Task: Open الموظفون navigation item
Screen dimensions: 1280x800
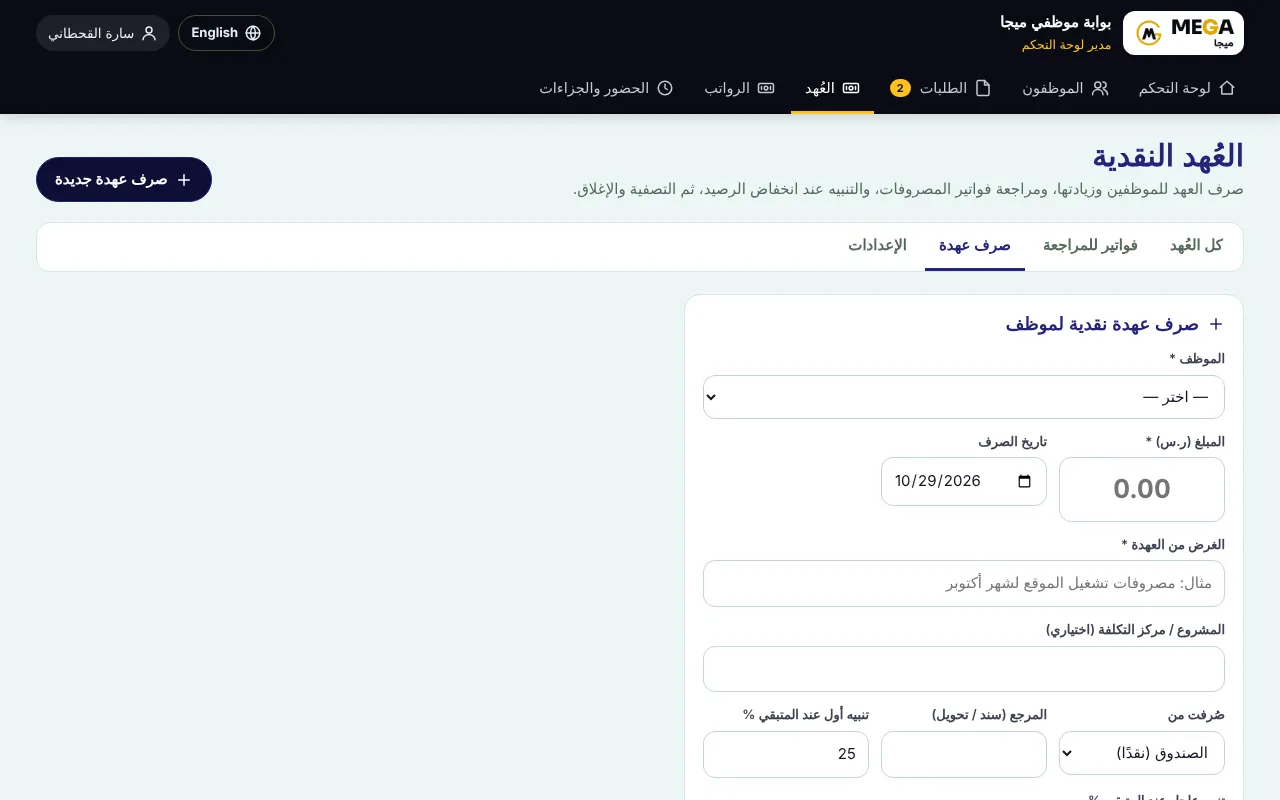Action: (x=1065, y=88)
